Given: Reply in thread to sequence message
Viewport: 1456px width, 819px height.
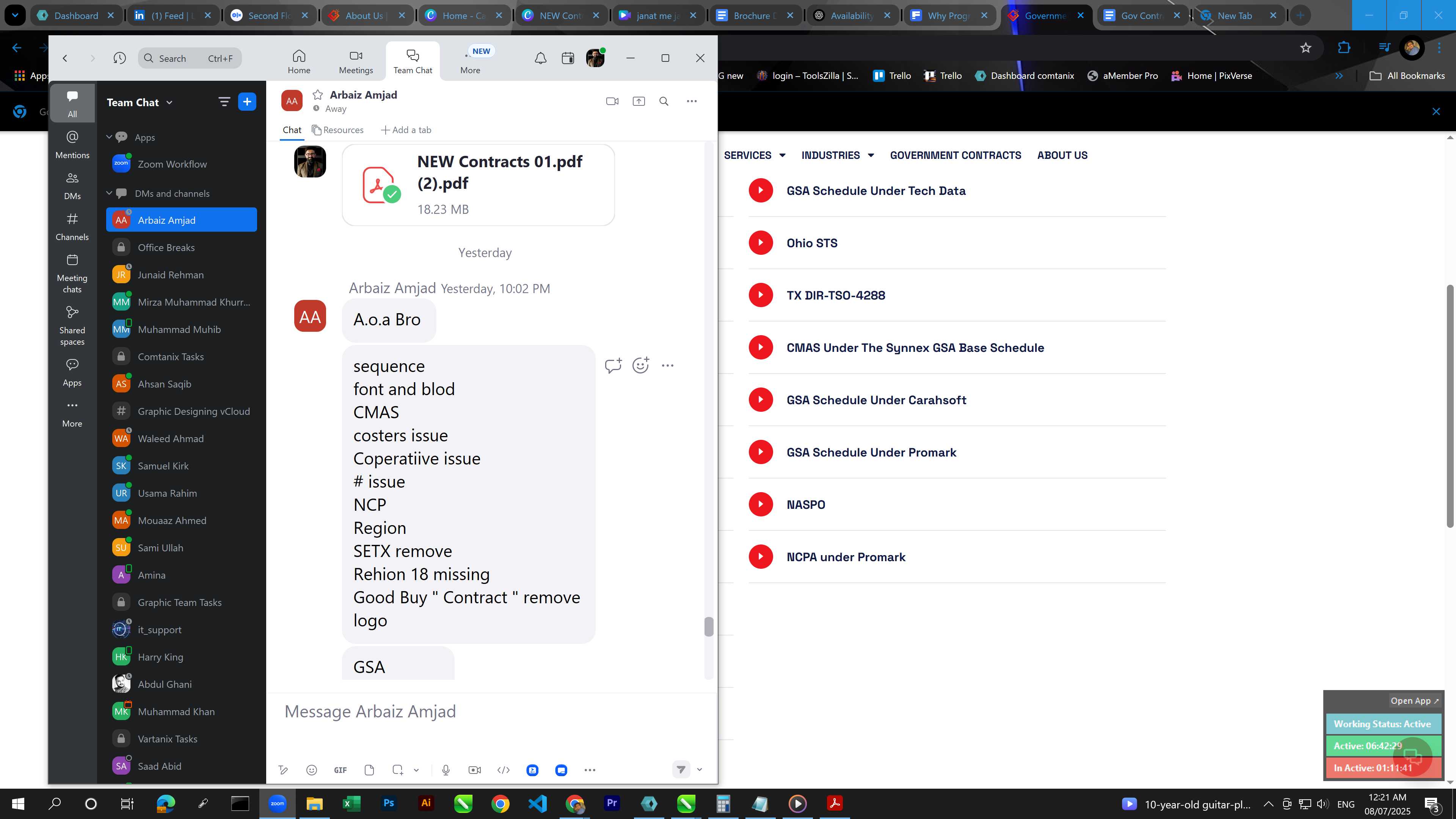Looking at the screenshot, I should pos(613,366).
